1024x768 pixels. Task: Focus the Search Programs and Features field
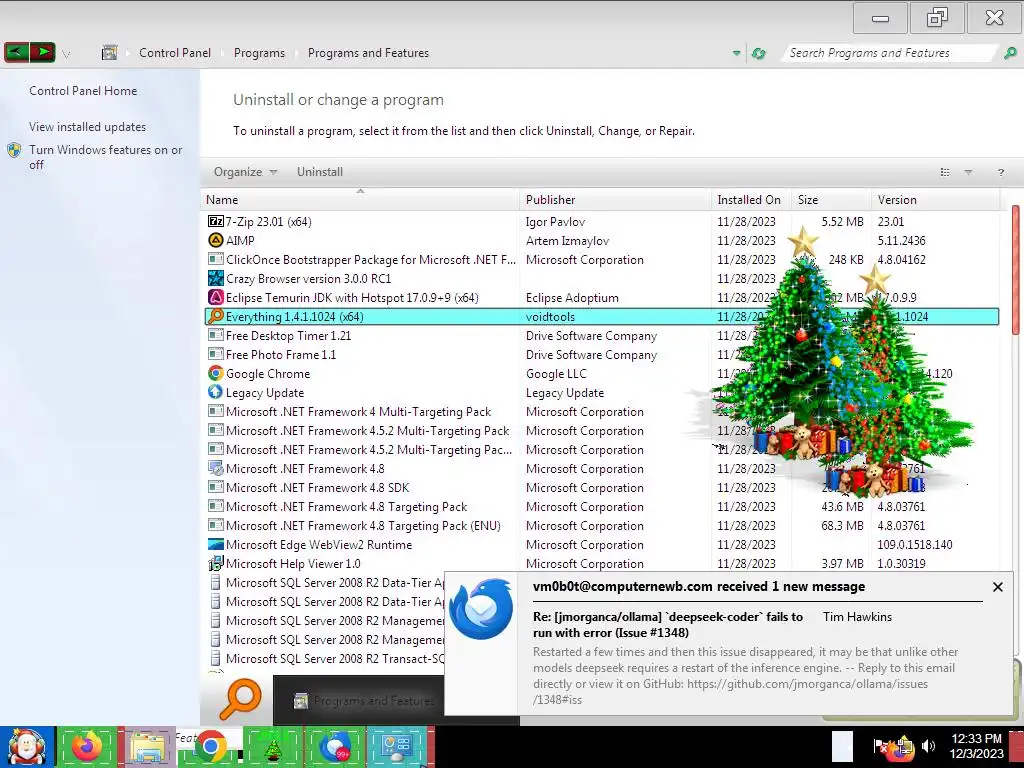click(x=889, y=53)
